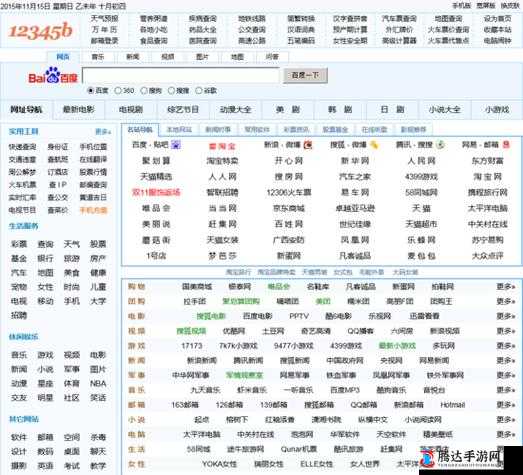Click the green icon beside 腾讯·搜搜
This screenshot has height=475, width=523.
click(441, 145)
